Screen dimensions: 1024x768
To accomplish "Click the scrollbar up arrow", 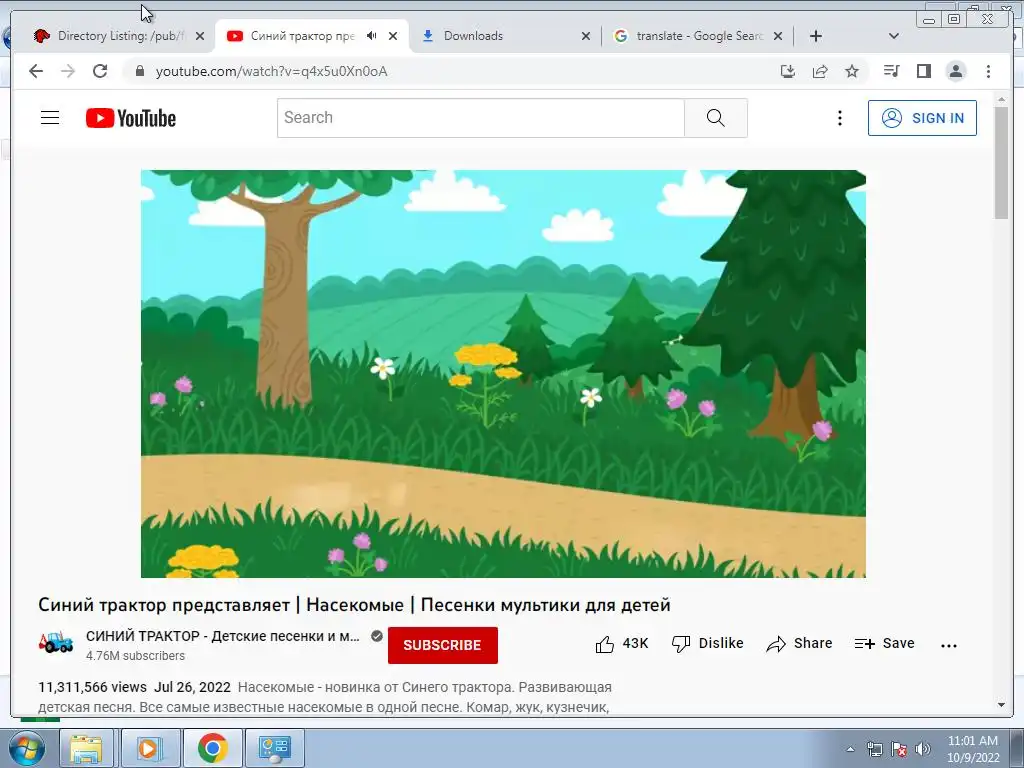I will pos(1001,99).
